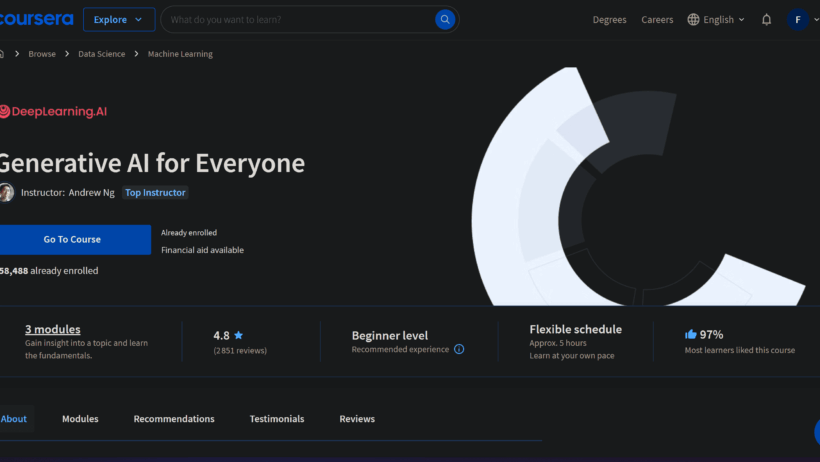Click the info icon beside Recommended experience

[x=459, y=350]
